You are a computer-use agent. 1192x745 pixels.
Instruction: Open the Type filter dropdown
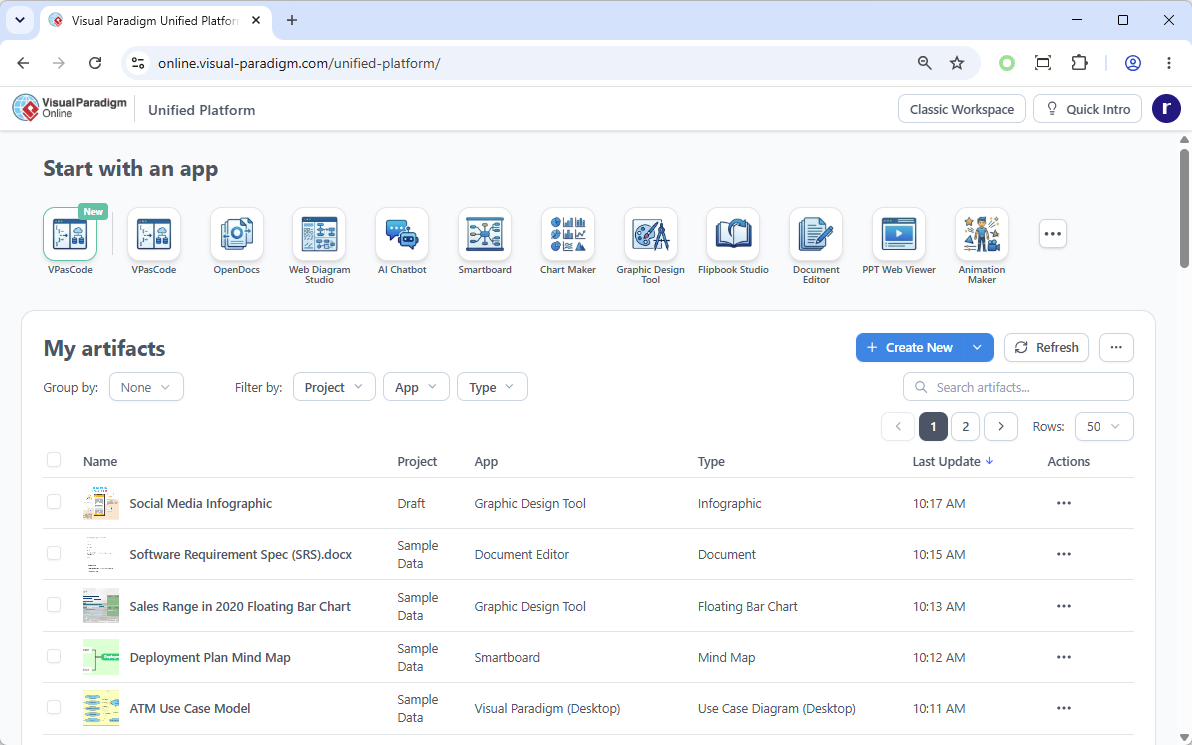[x=492, y=387]
